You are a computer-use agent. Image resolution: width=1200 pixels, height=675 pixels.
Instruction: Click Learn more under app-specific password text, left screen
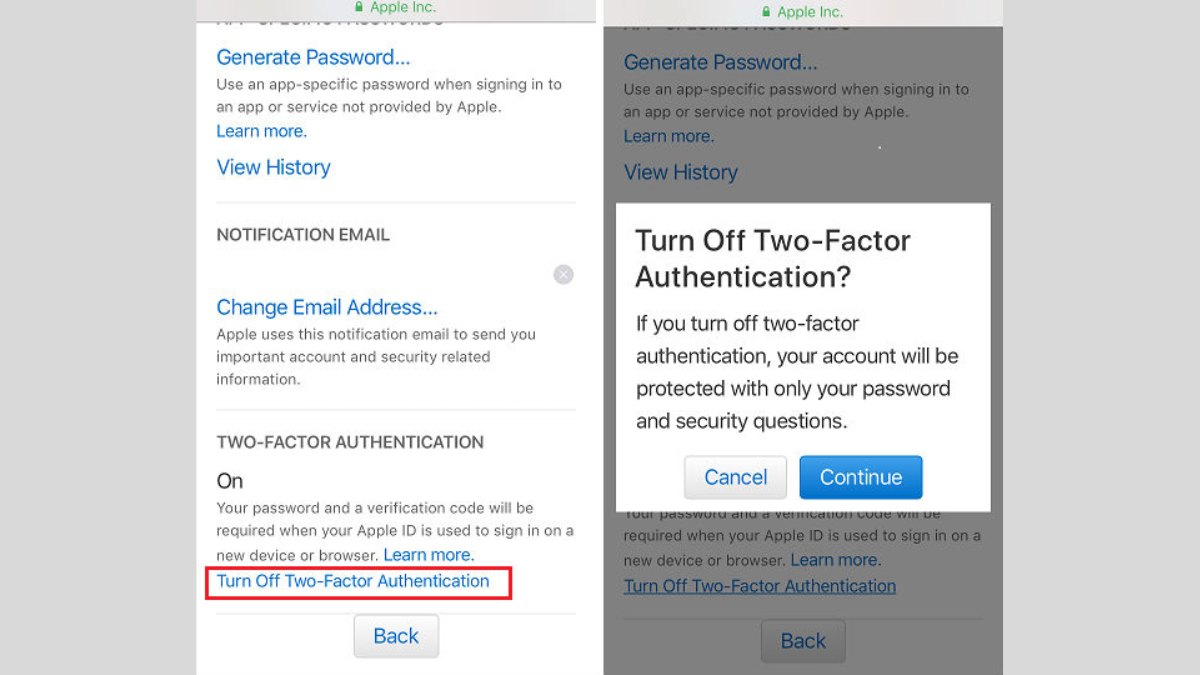pos(262,131)
